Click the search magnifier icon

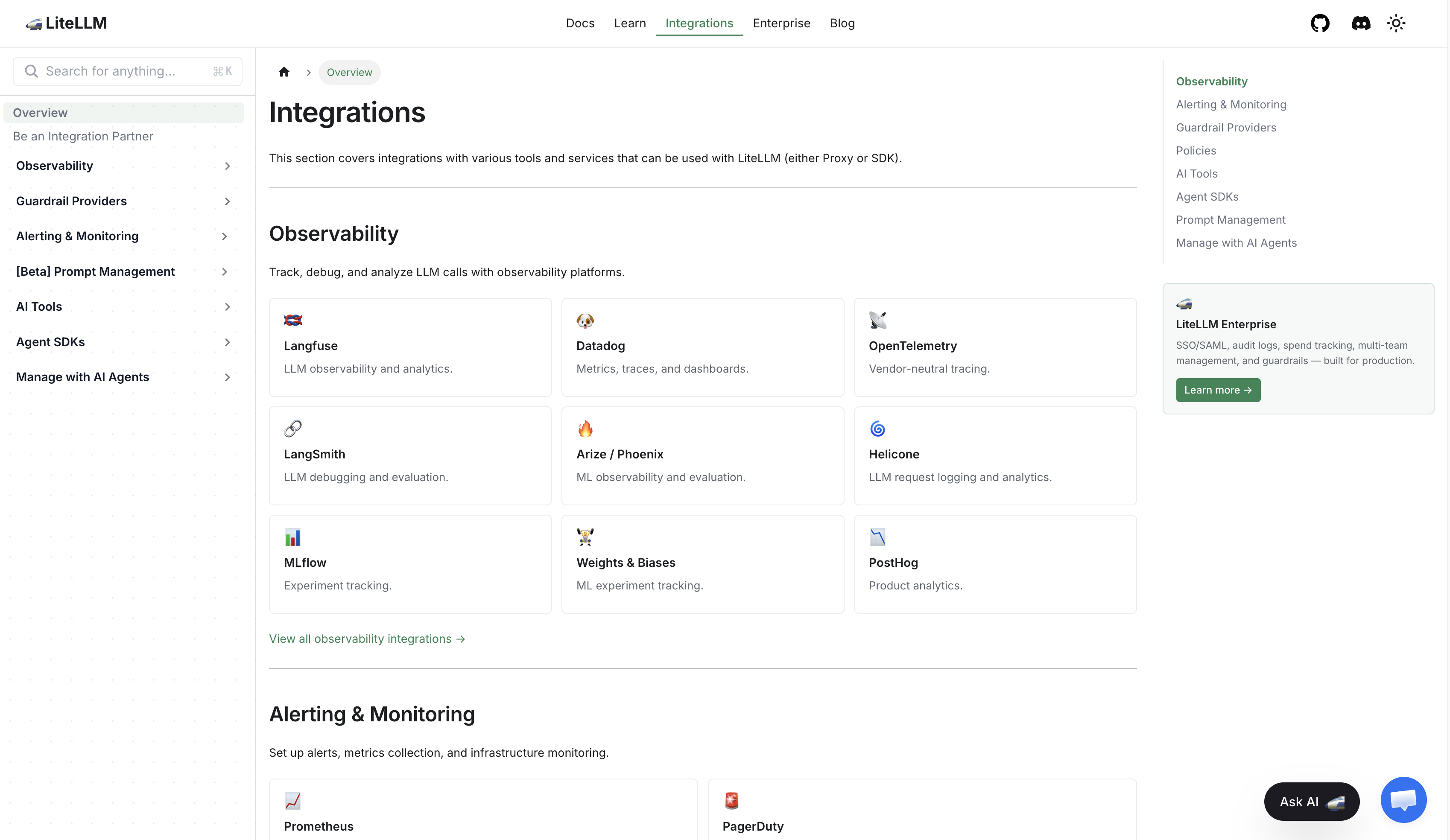(x=31, y=71)
